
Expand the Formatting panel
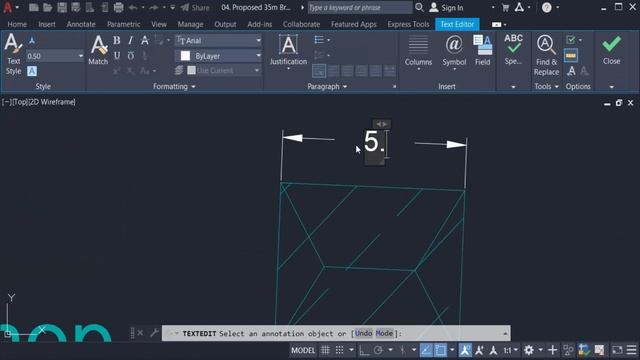click(174, 87)
